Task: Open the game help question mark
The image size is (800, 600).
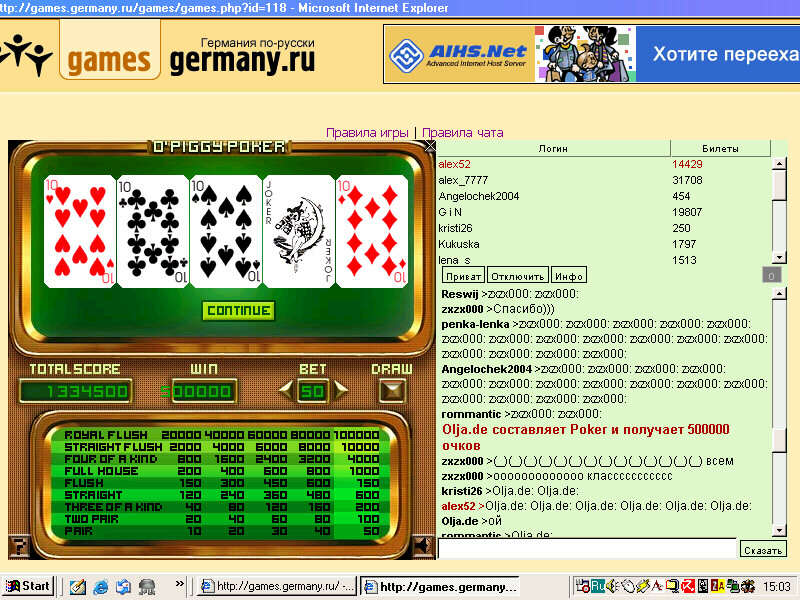Action: 17,546
